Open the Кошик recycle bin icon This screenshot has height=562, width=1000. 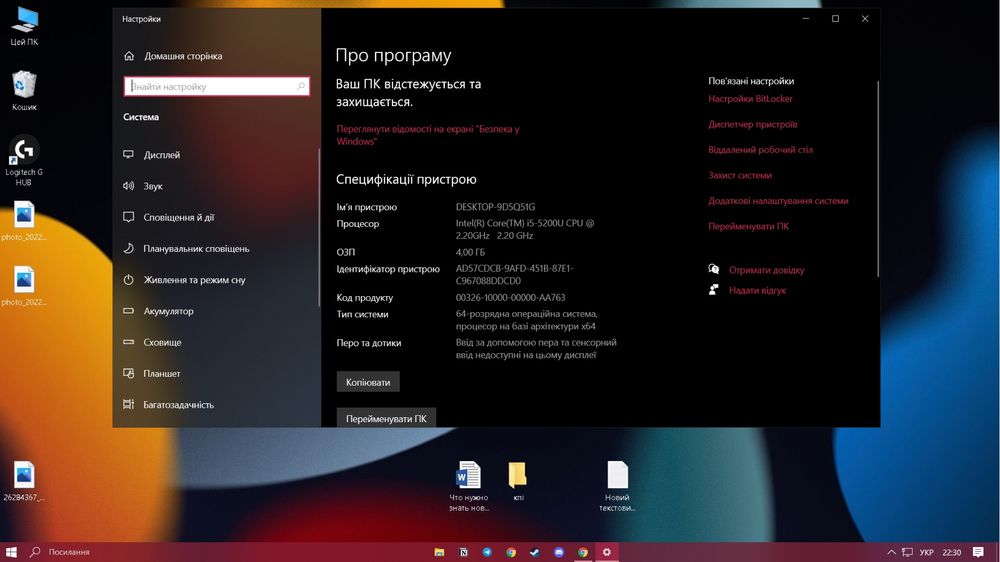24,91
